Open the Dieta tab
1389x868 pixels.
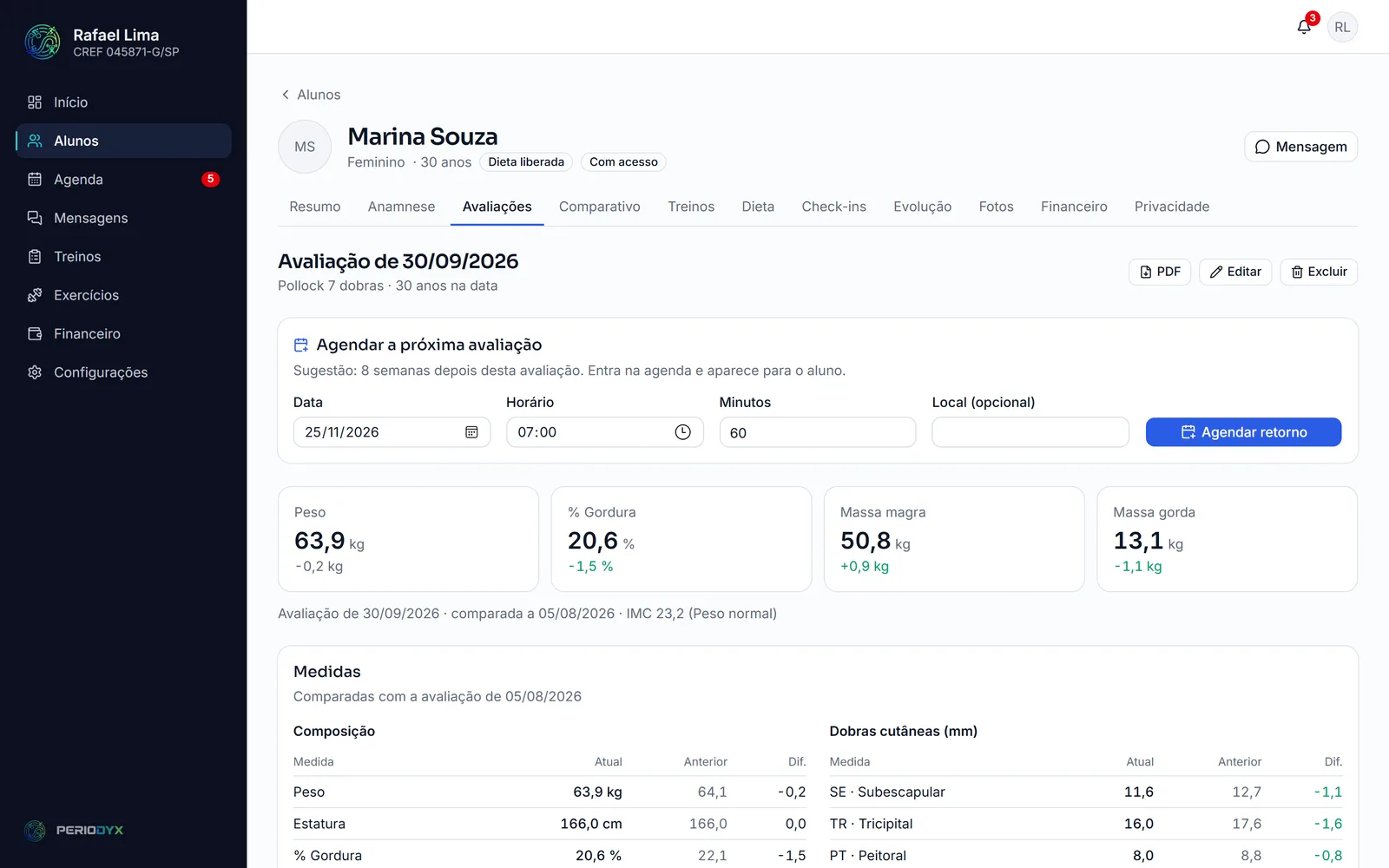point(758,207)
